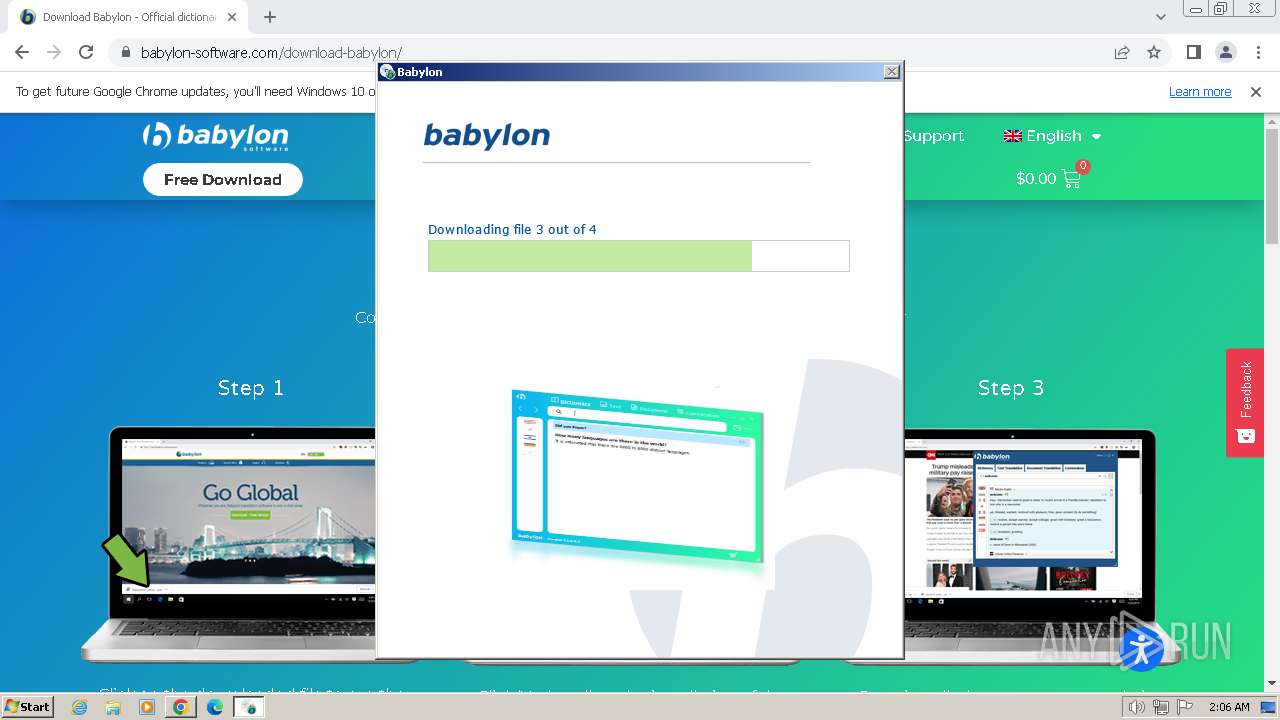Click the Babylon installer title bar icon

click(388, 72)
